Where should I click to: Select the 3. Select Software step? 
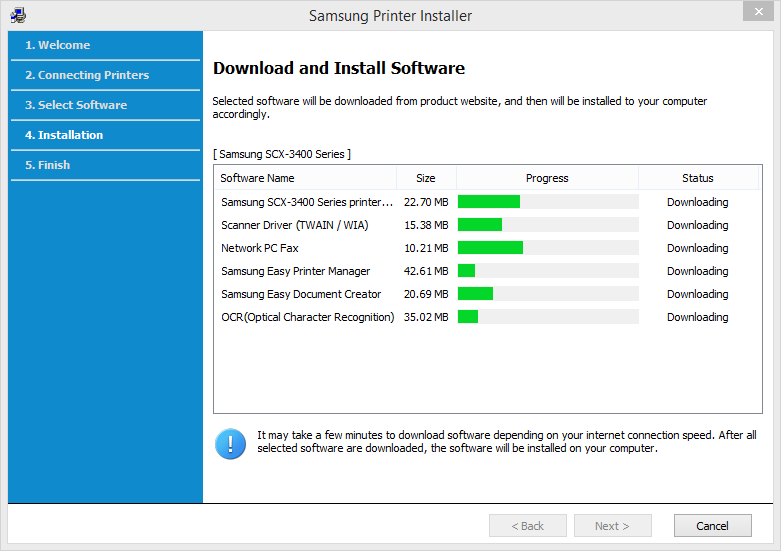(76, 105)
